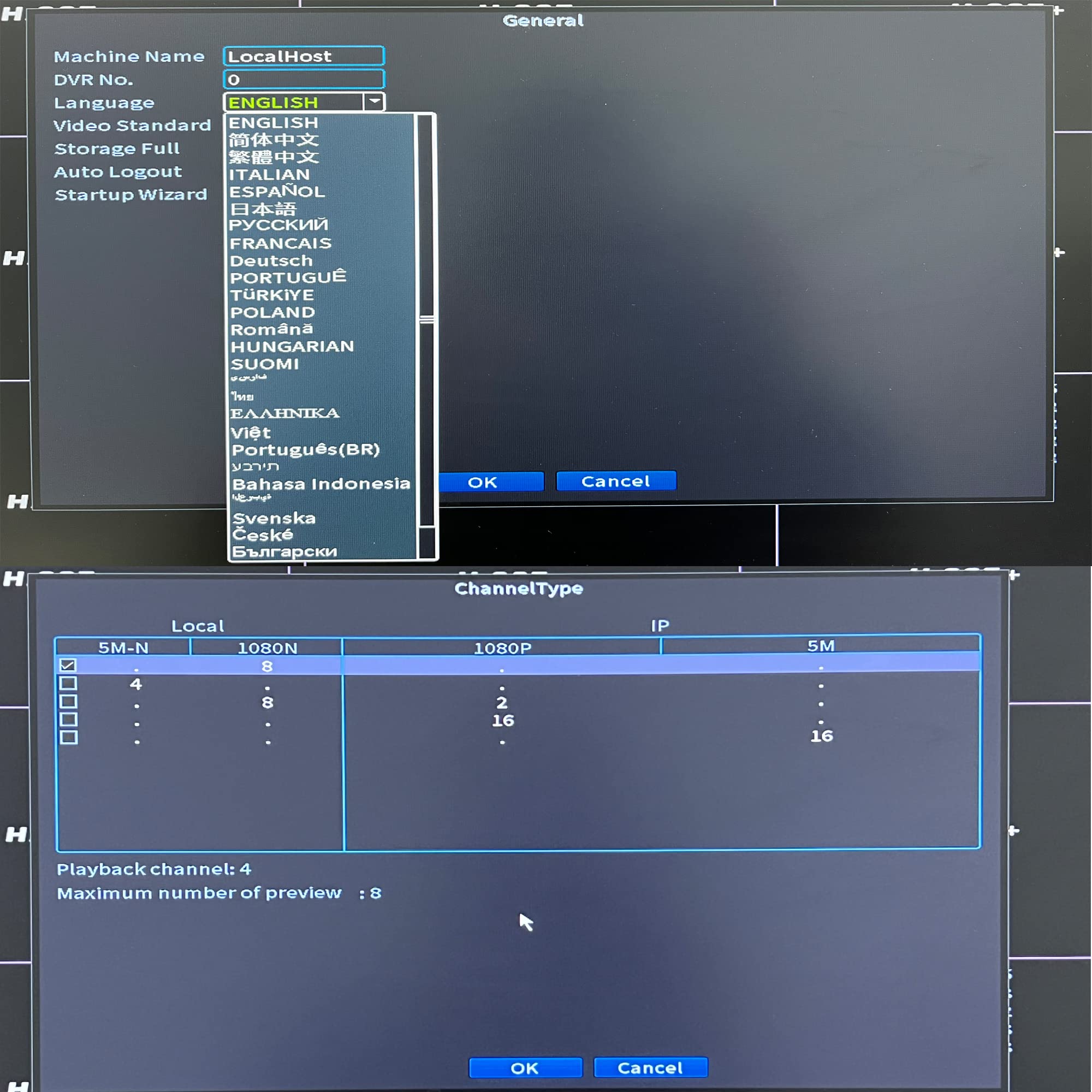Click the DVR No. input field
Image resolution: width=1092 pixels, height=1092 pixels.
304,80
